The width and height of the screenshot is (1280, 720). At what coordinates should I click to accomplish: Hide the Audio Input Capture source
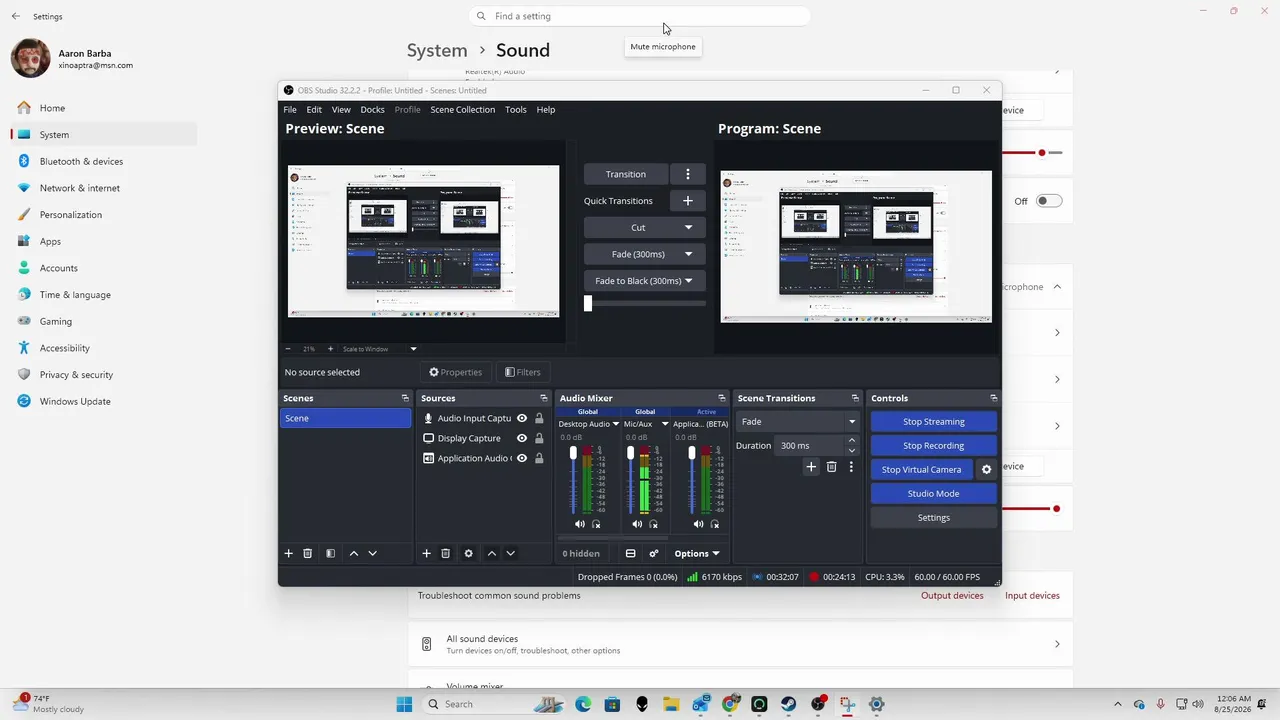pyautogui.click(x=522, y=418)
